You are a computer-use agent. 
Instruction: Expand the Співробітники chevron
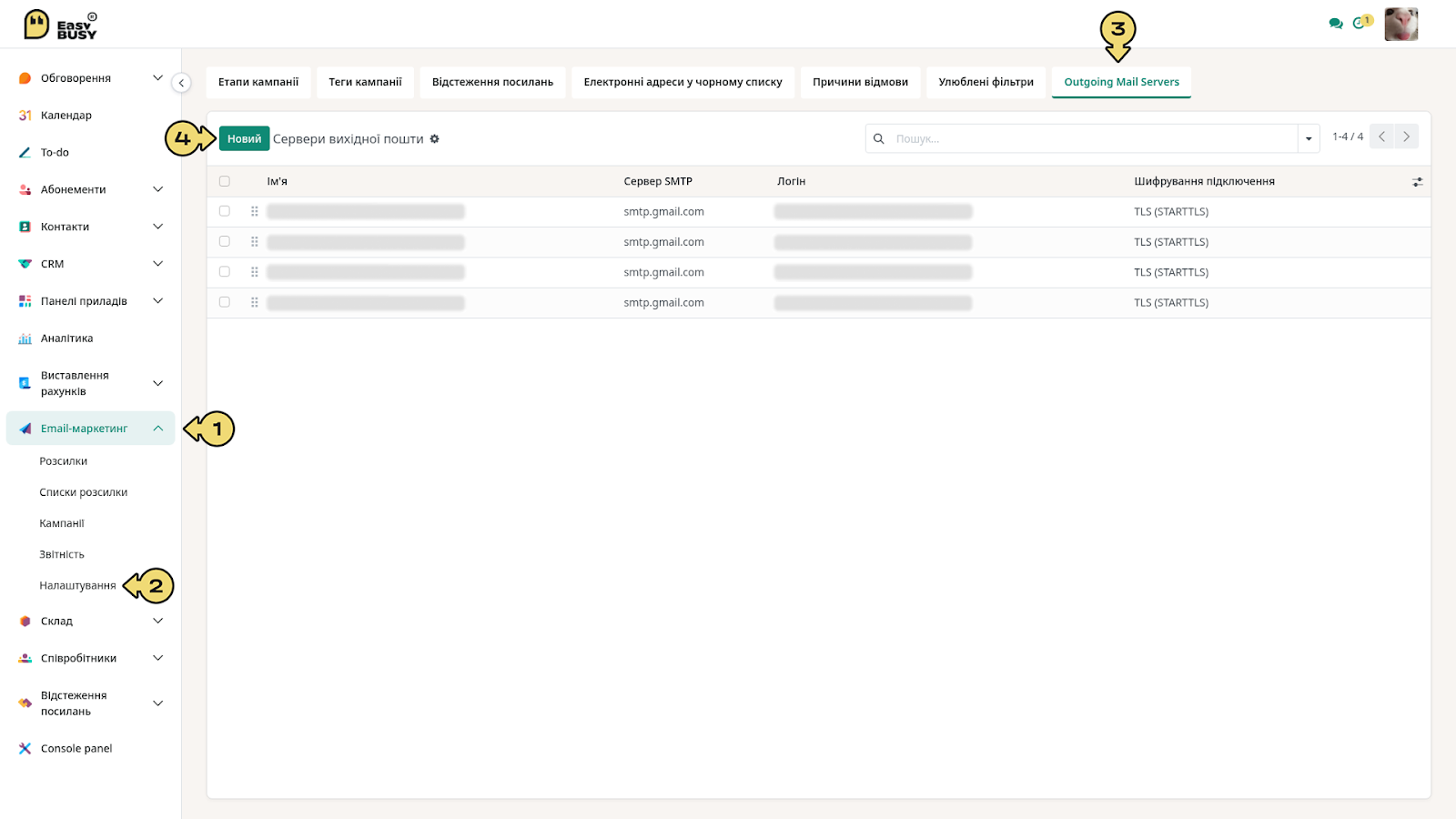158,658
